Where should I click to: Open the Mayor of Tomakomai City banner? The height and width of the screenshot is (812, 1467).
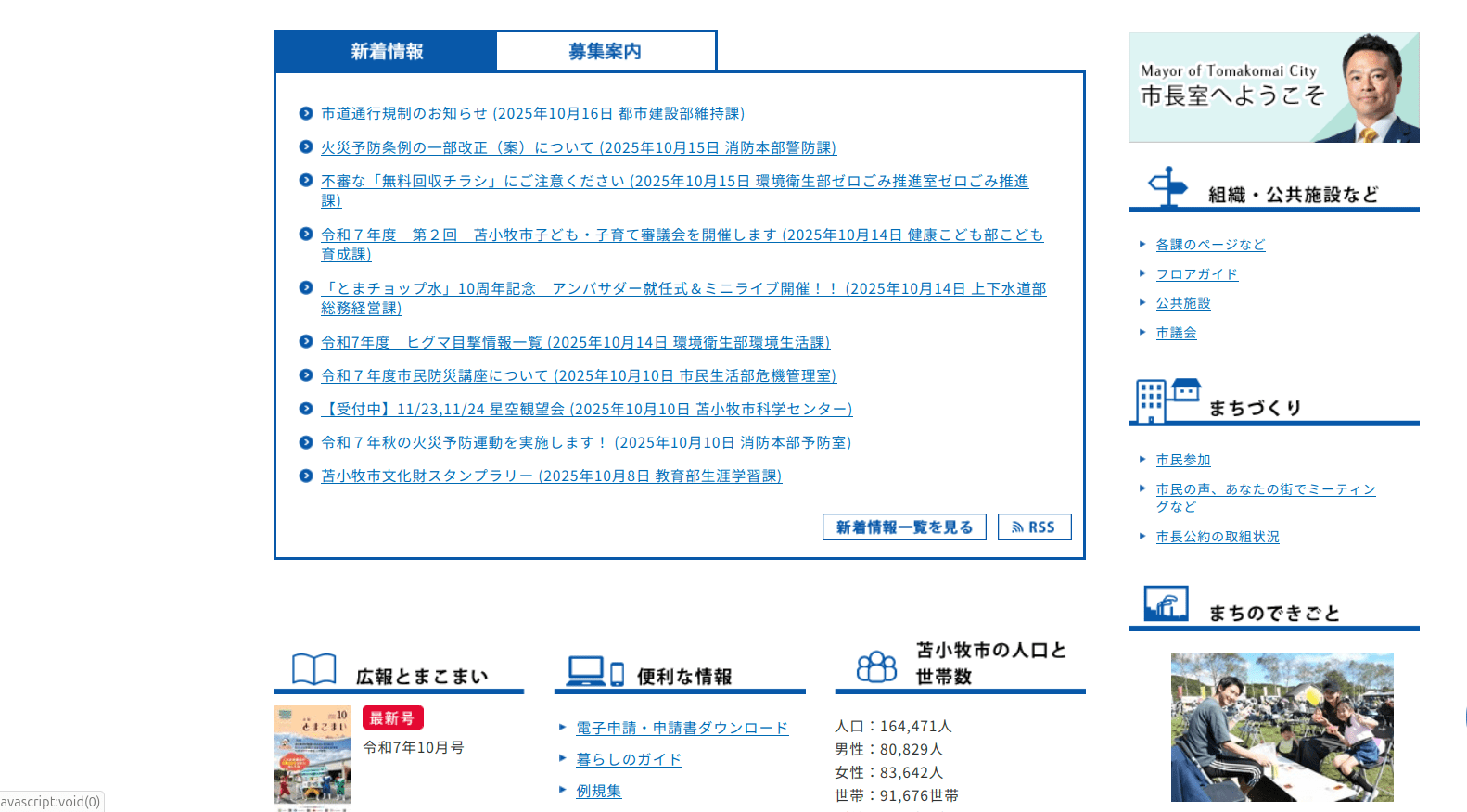1273,88
